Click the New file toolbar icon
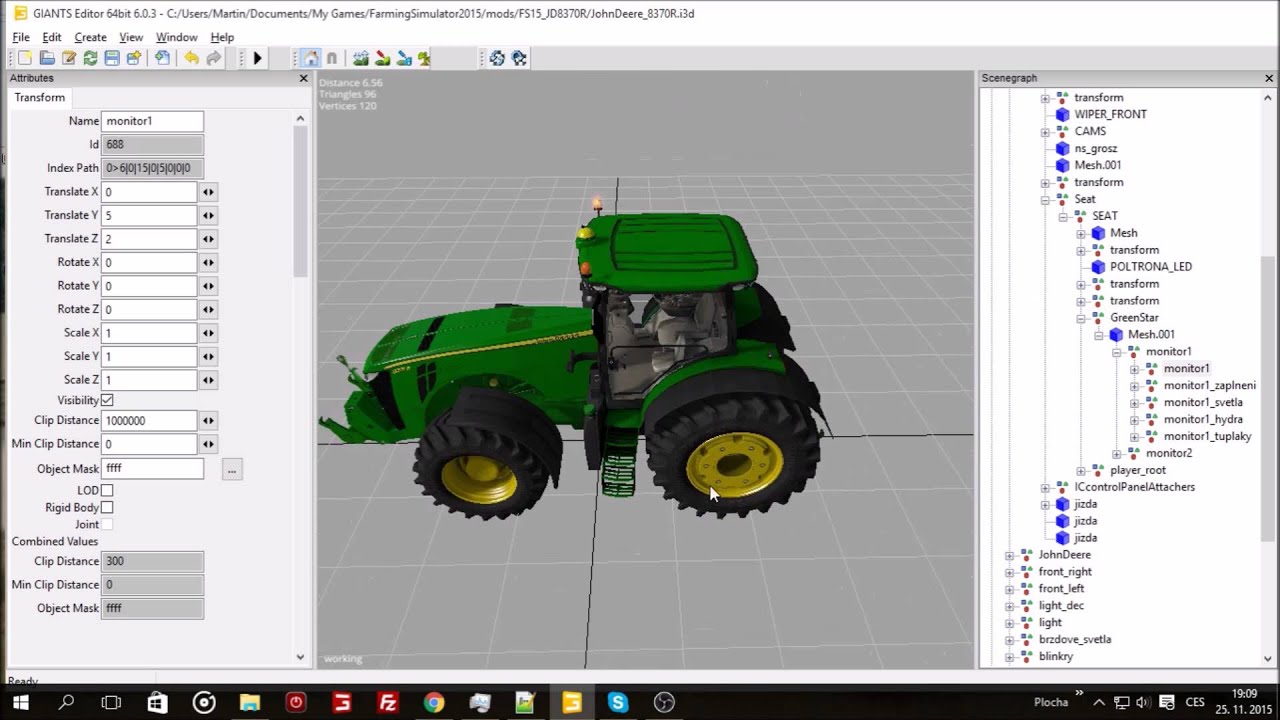This screenshot has height=720, width=1280. [x=25, y=59]
